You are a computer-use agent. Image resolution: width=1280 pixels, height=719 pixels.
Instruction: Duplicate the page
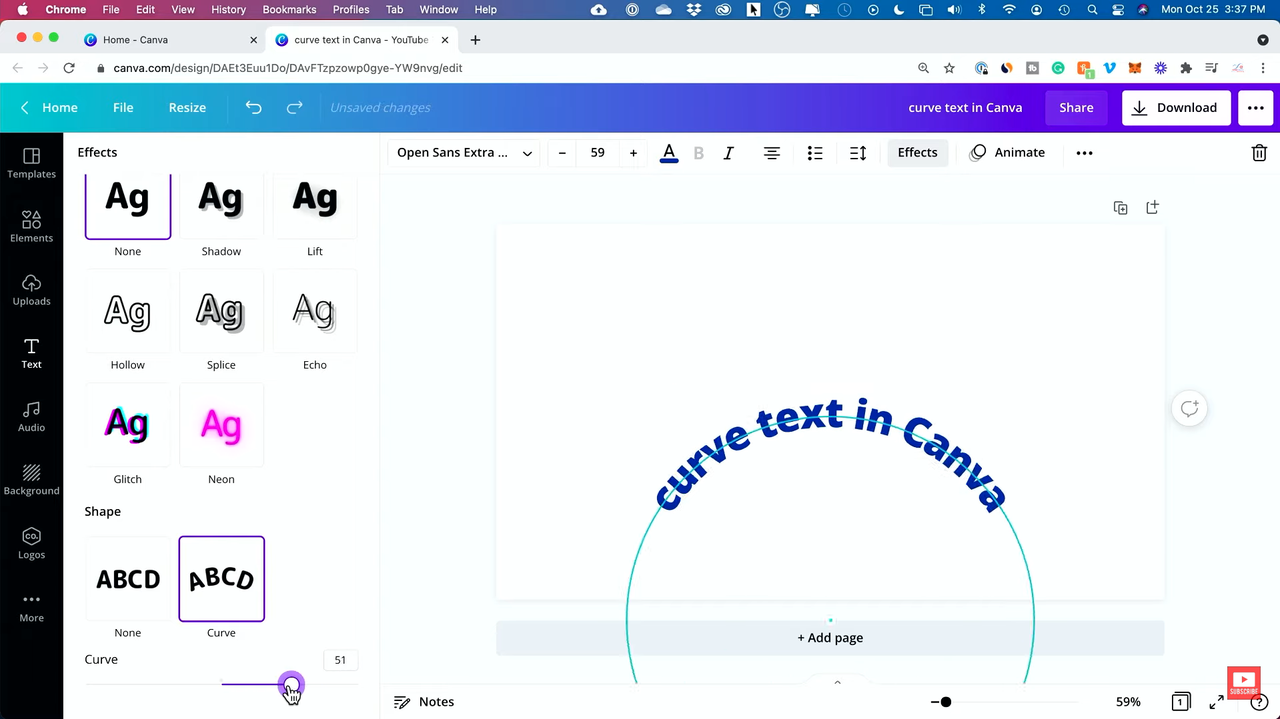point(1120,207)
